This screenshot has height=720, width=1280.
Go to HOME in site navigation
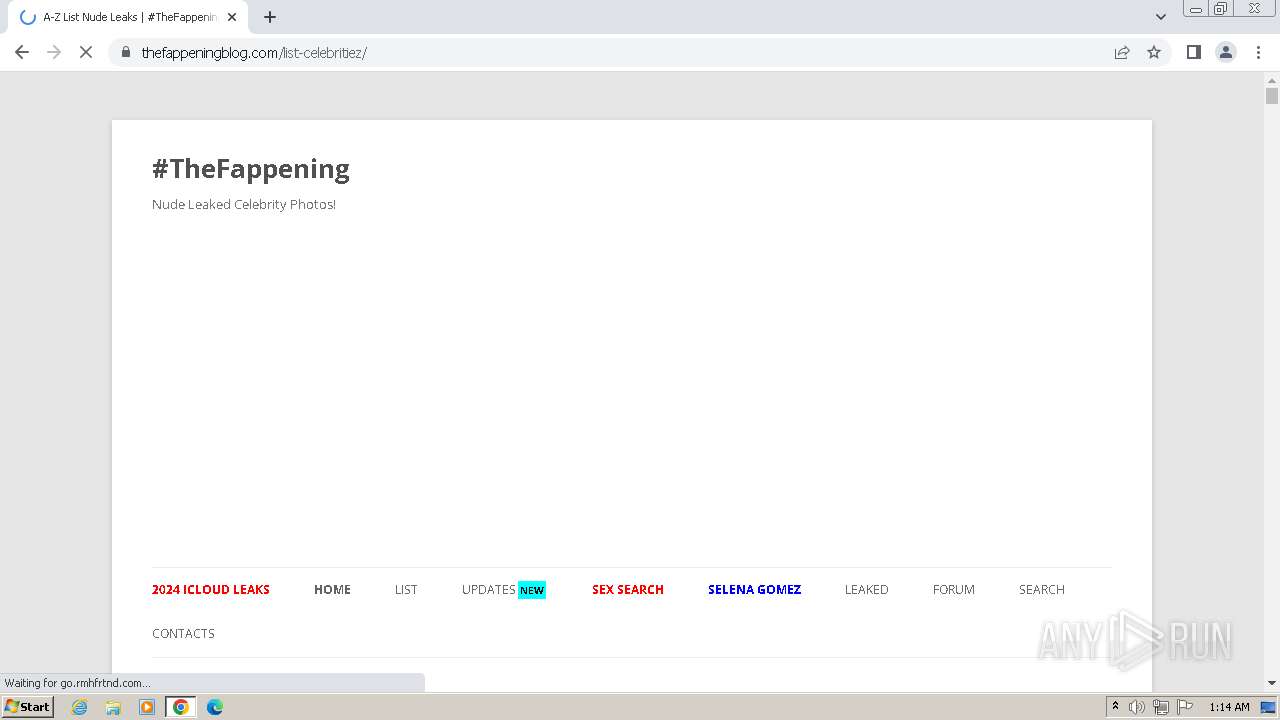click(332, 589)
